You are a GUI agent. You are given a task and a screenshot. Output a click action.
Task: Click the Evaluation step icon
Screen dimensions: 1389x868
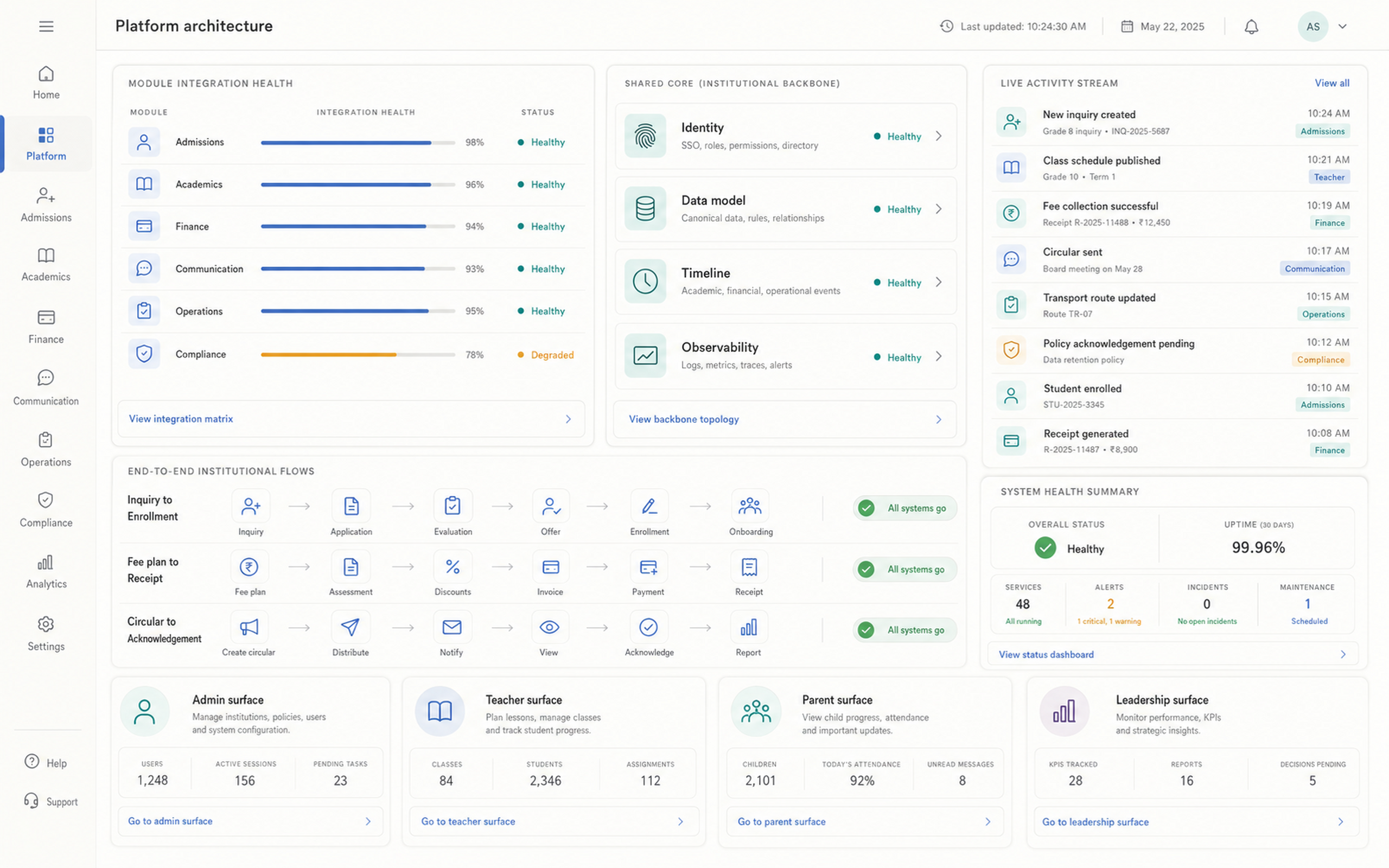click(453, 506)
